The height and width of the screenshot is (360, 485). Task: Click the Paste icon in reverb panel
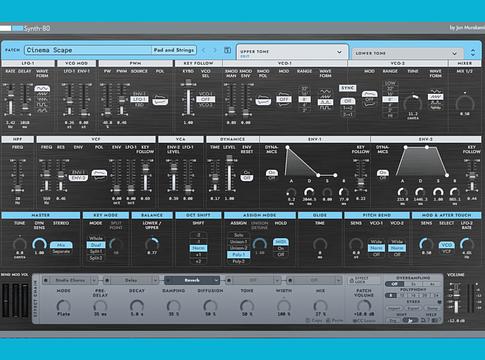pyautogui.click(x=328, y=320)
